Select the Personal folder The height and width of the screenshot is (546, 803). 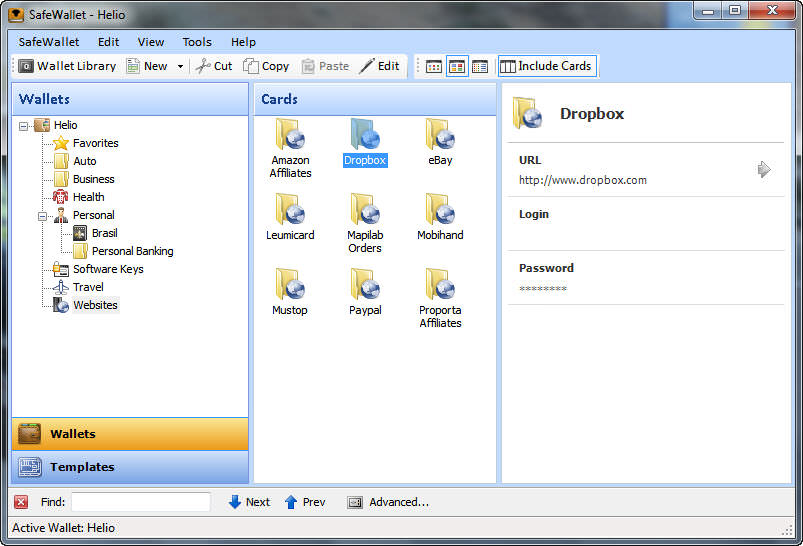84,215
